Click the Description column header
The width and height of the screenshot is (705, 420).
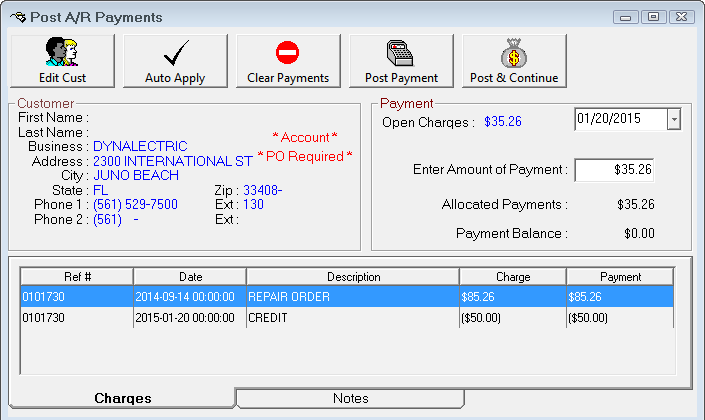pos(352,277)
